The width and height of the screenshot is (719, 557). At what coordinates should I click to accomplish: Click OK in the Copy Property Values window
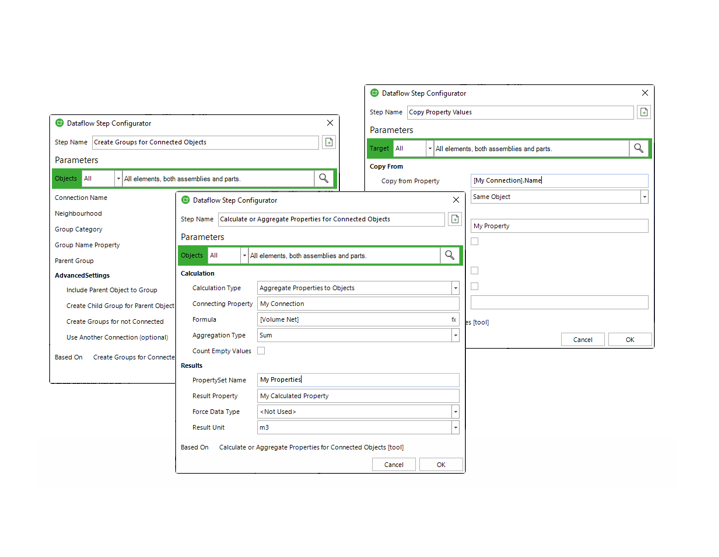[x=630, y=339]
